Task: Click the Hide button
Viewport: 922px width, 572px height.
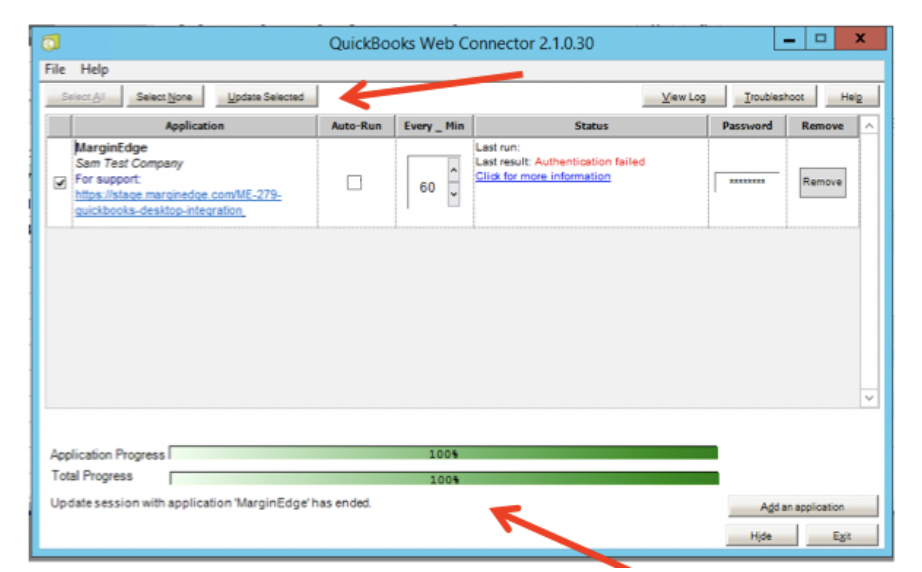Action: pyautogui.click(x=761, y=536)
